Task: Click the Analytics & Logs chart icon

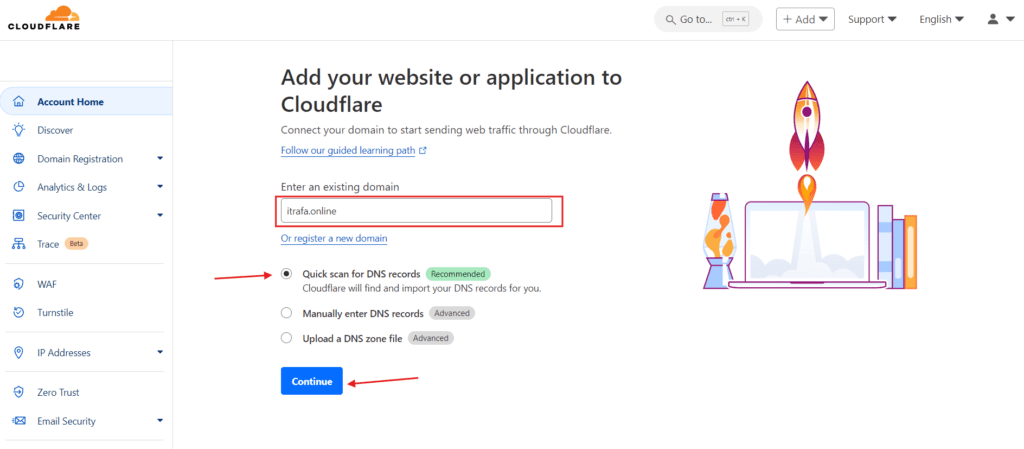Action: click(x=19, y=187)
